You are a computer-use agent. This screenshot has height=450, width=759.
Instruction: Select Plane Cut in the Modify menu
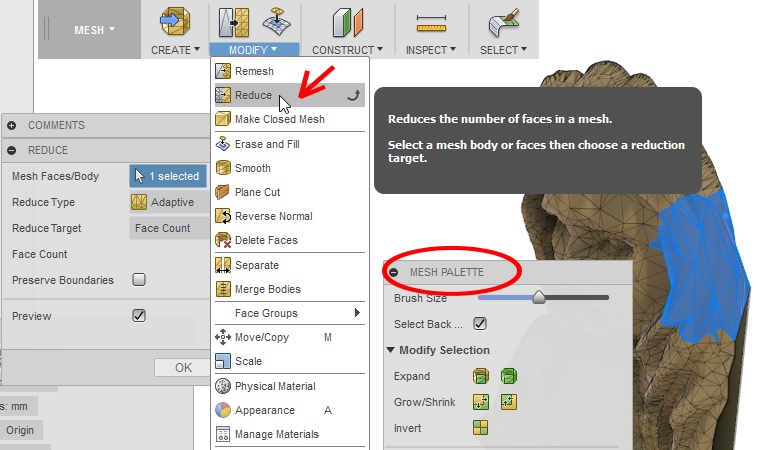coord(257,192)
